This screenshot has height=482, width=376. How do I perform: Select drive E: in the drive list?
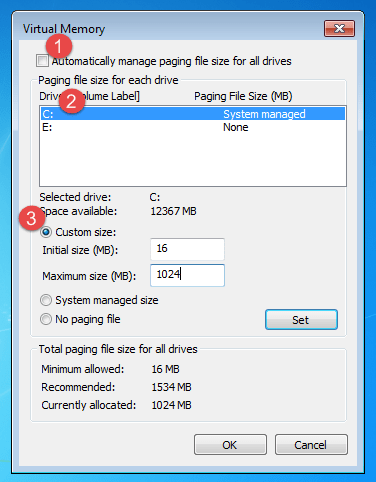193,127
